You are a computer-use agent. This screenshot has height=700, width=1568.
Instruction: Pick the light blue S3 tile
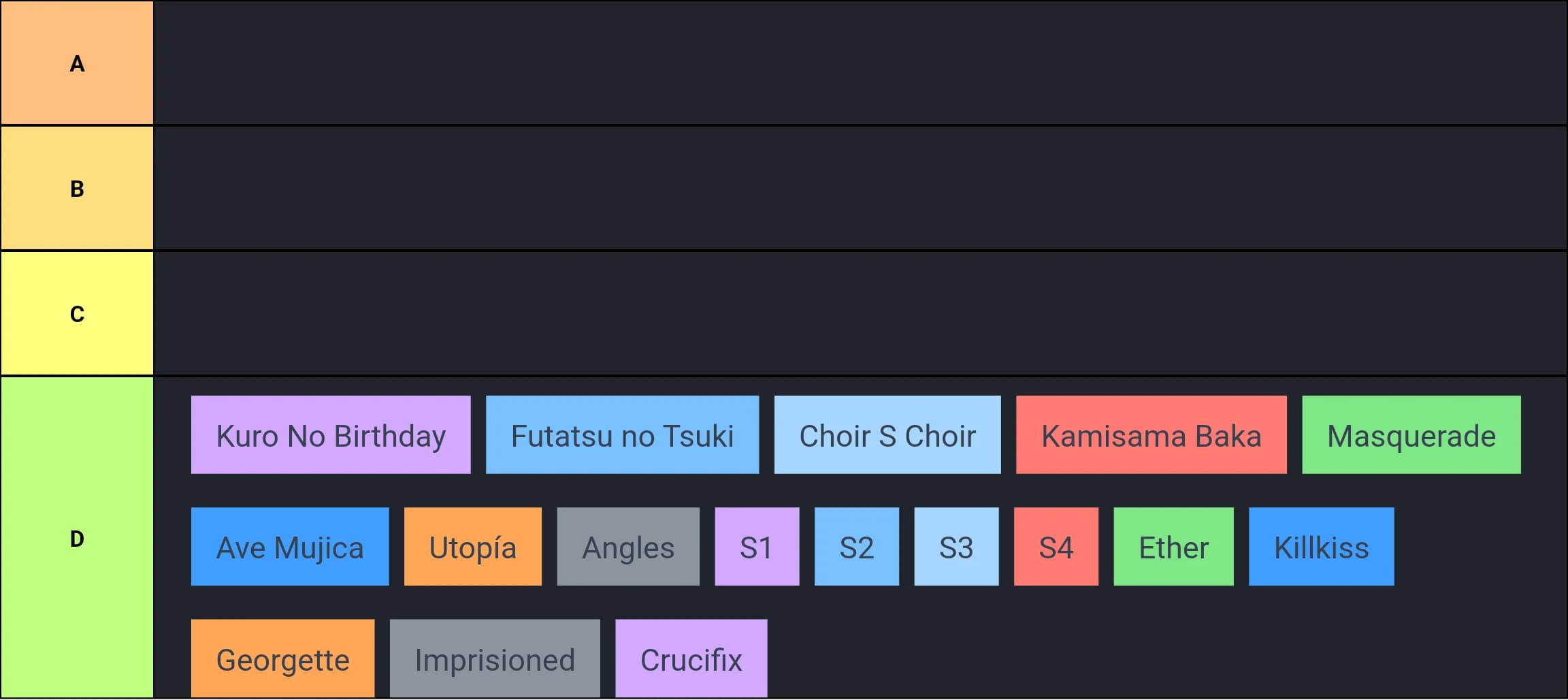click(956, 546)
